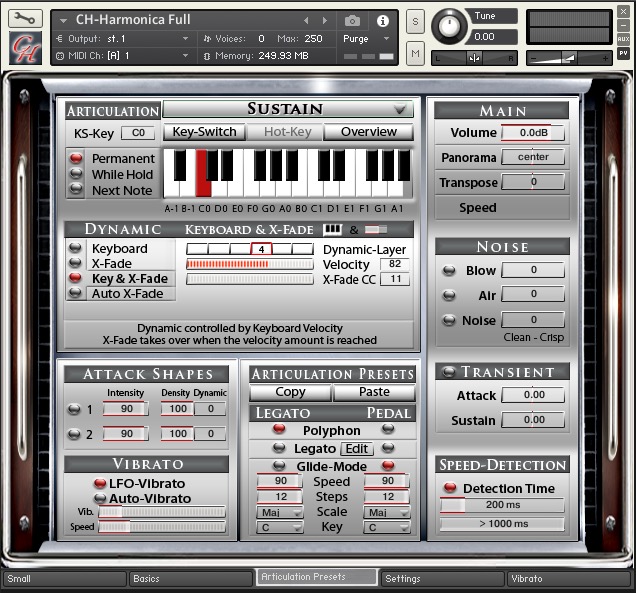Click the Copy articulation preset button
The height and width of the screenshot is (593, 636).
click(290, 392)
